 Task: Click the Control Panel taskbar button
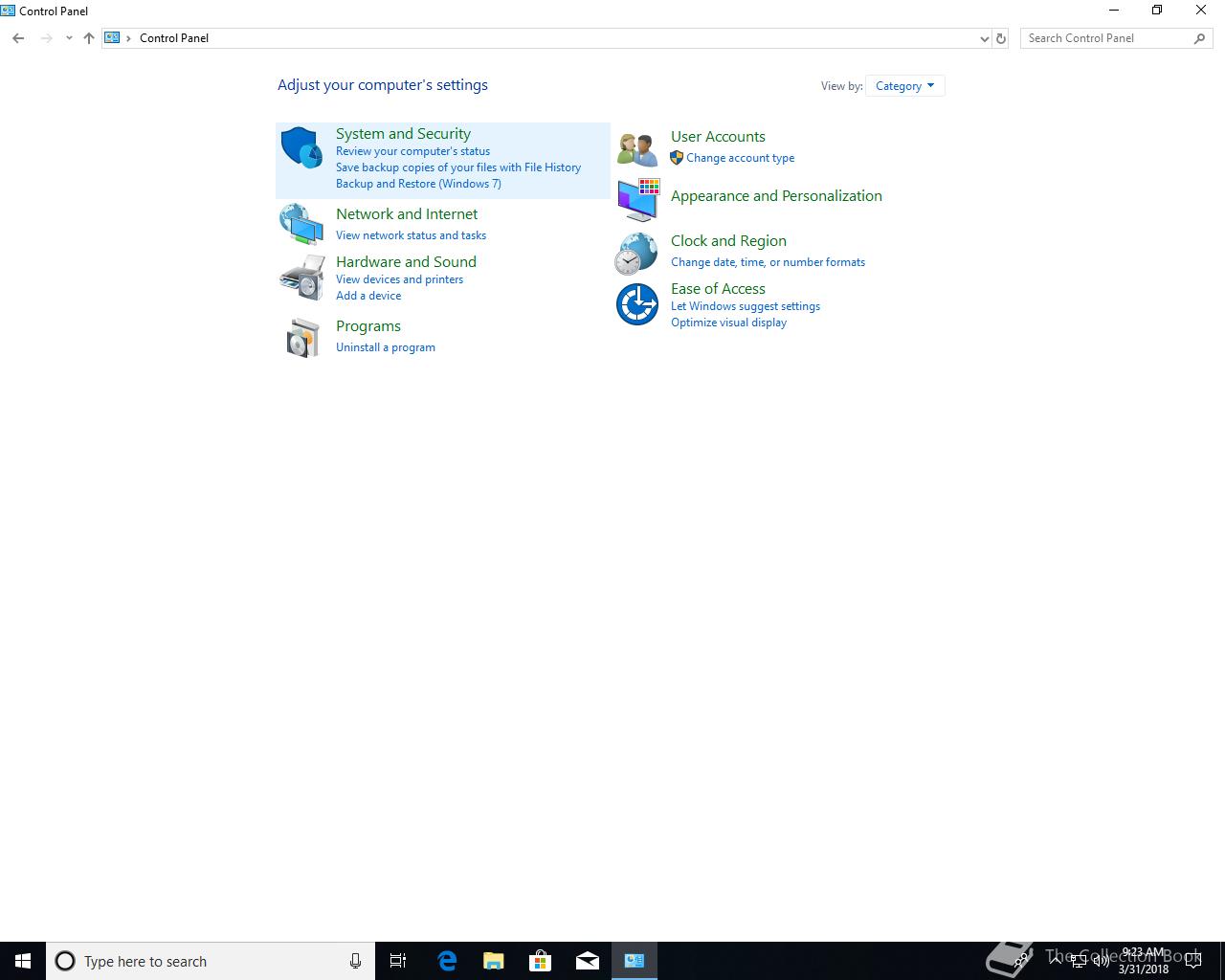(x=635, y=961)
